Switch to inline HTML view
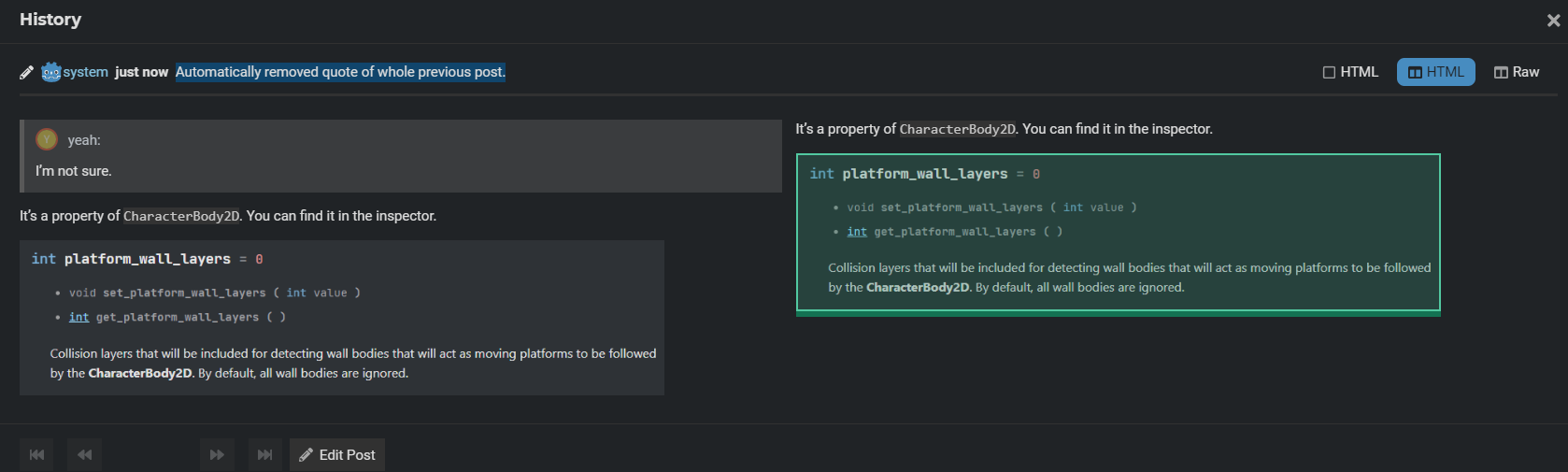Image resolution: width=1568 pixels, height=472 pixels. (1350, 72)
